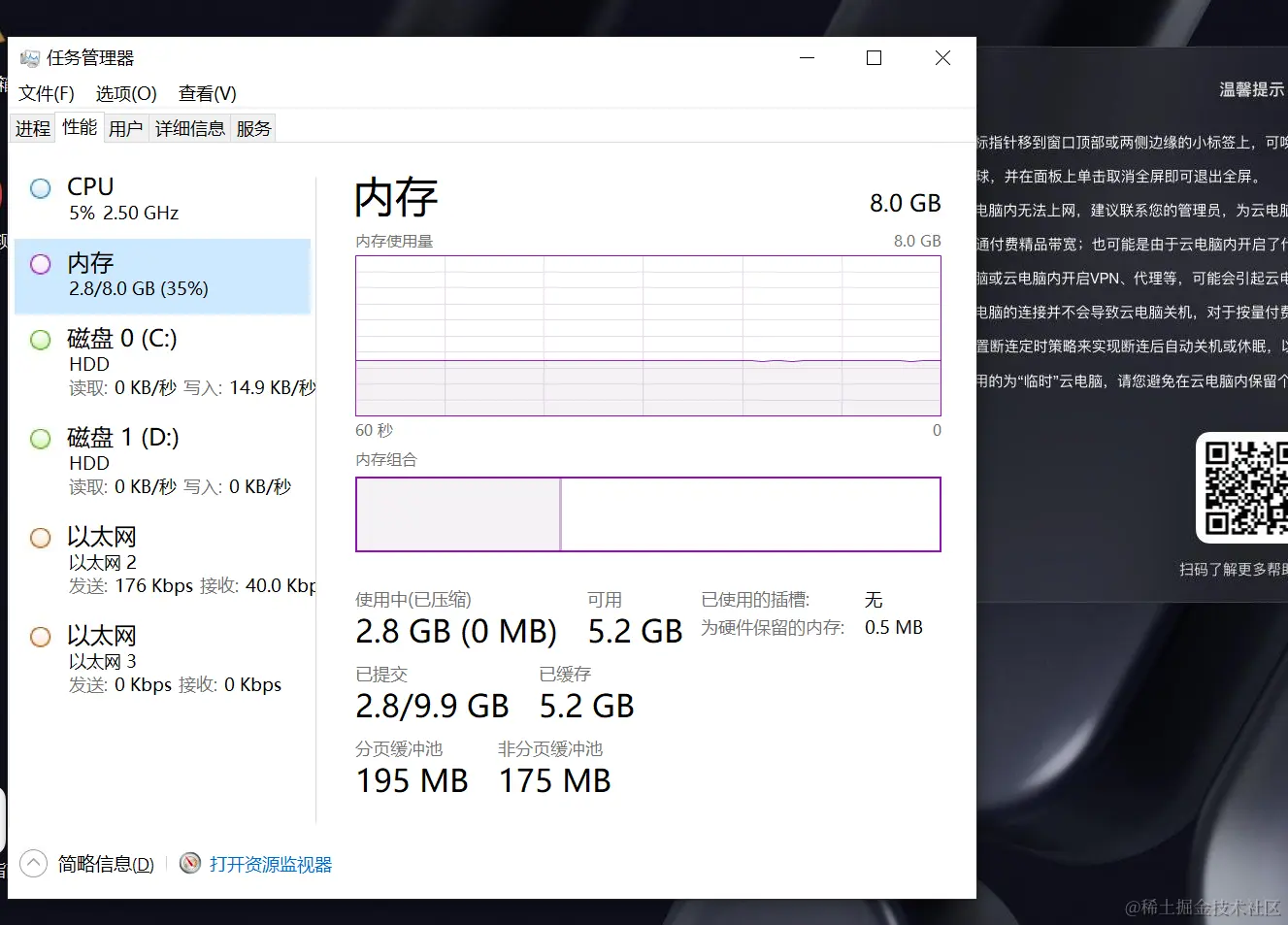Click 温馨提示 heading in background window
Image resolution: width=1288 pixels, height=925 pixels.
(x=1251, y=89)
